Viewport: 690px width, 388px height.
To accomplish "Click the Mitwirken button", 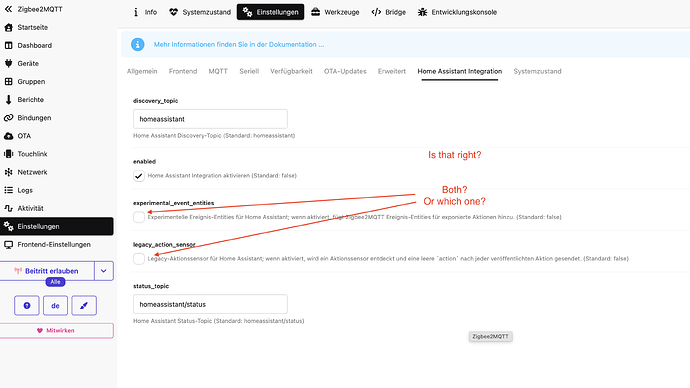I will pos(57,330).
